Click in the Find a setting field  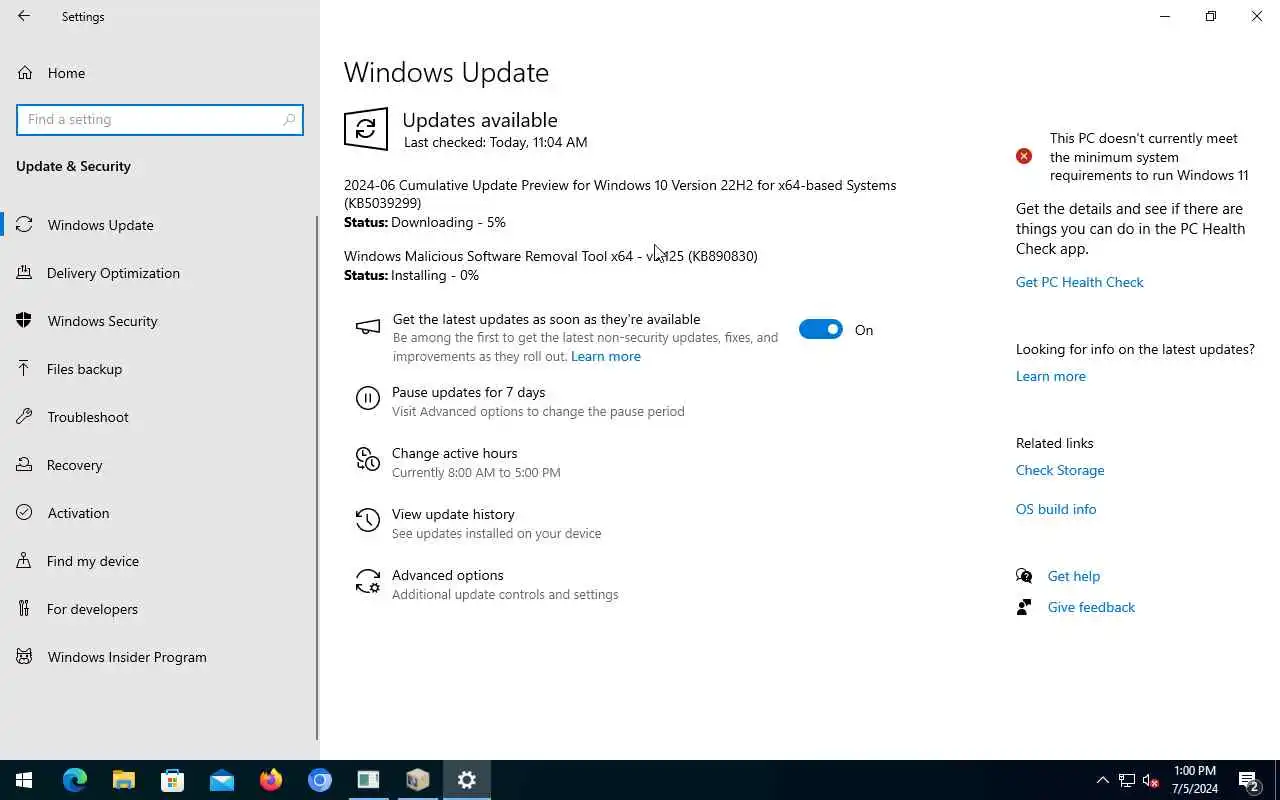[x=160, y=119]
